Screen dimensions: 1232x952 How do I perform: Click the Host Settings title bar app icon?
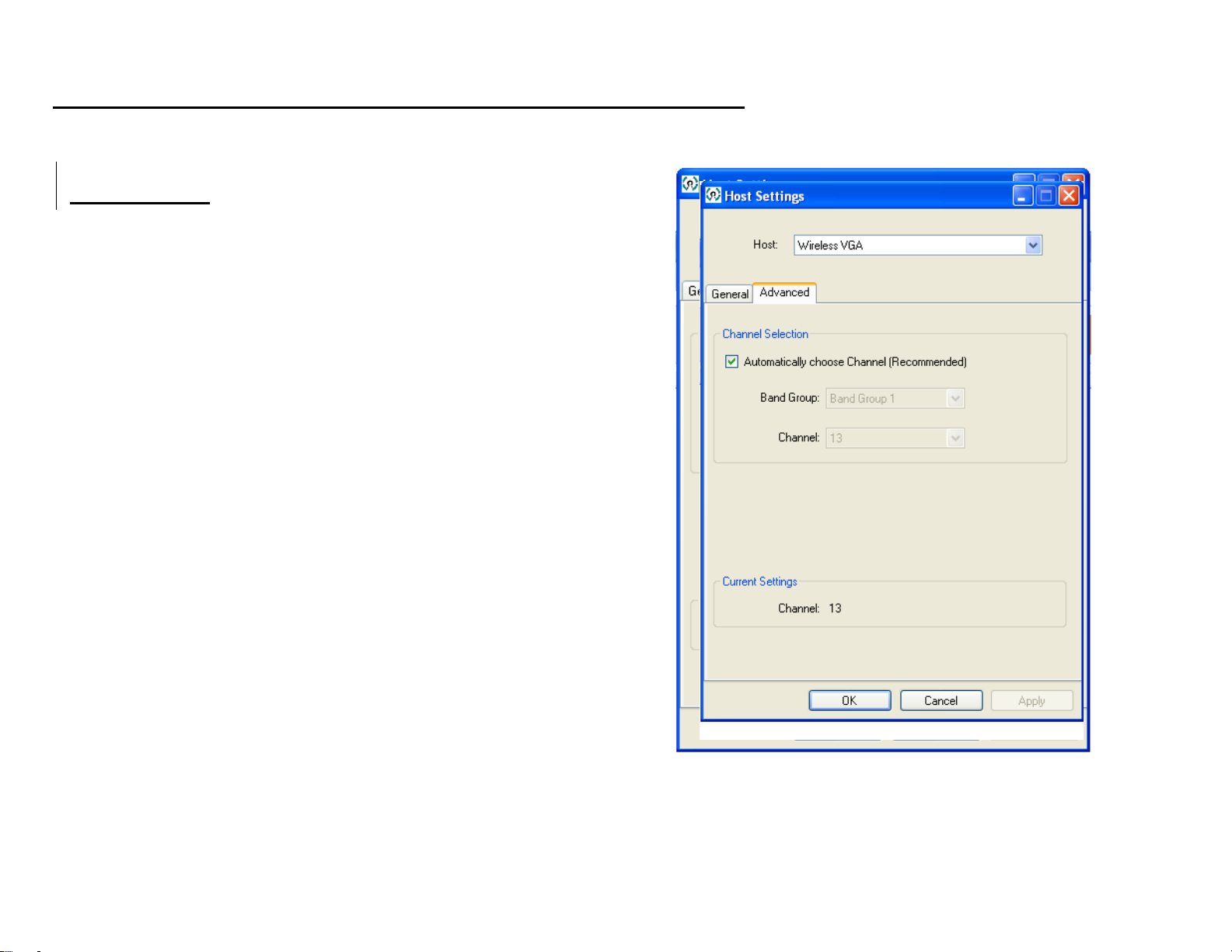[x=714, y=195]
